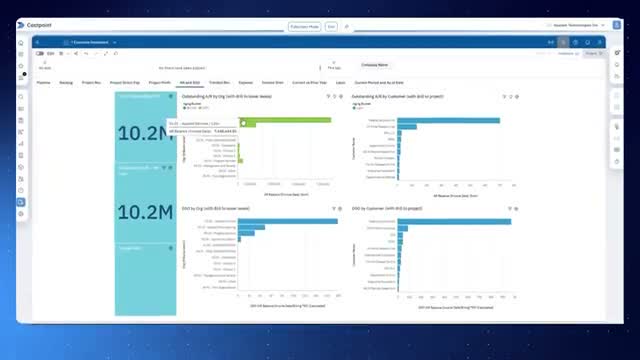This screenshot has width=640, height=360.
Task: Open the list menu dropdown in edit toolbar
Action: pyautogui.click(x=64, y=53)
